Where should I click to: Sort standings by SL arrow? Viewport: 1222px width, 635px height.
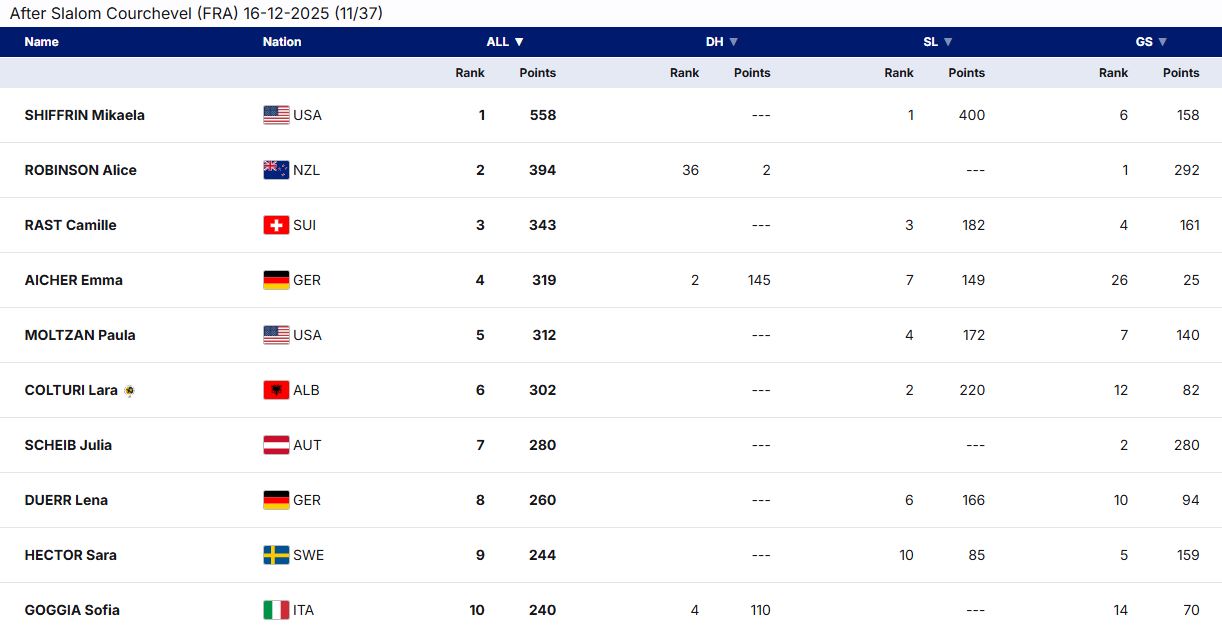[948, 42]
